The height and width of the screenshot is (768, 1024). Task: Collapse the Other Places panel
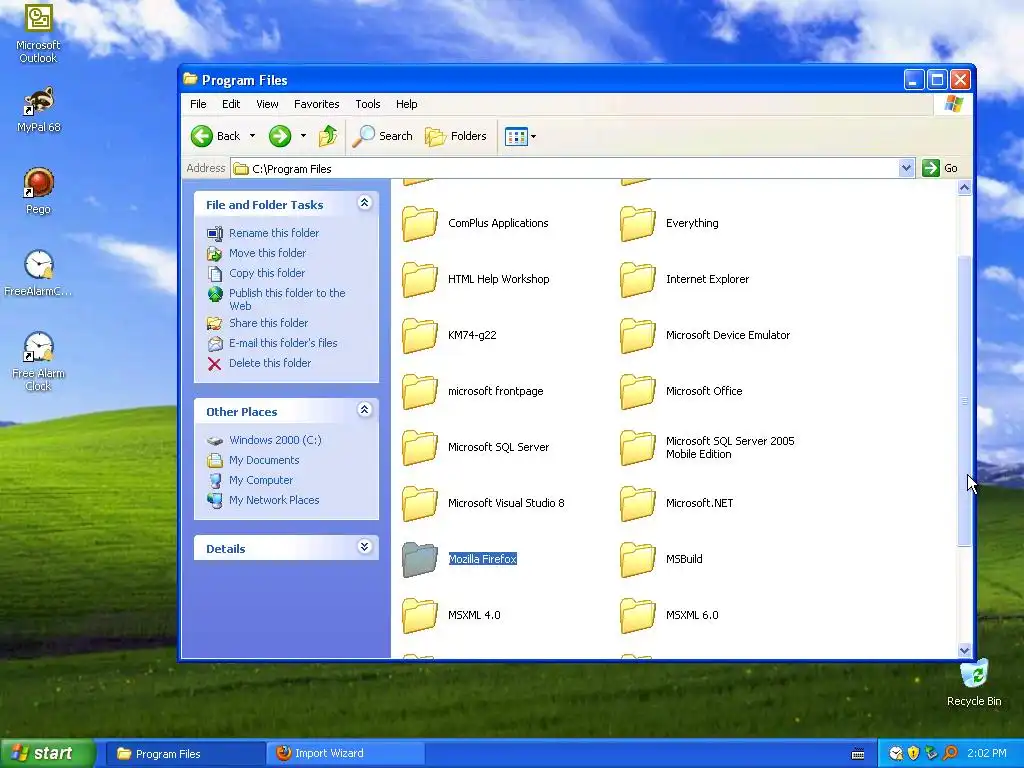tap(364, 410)
